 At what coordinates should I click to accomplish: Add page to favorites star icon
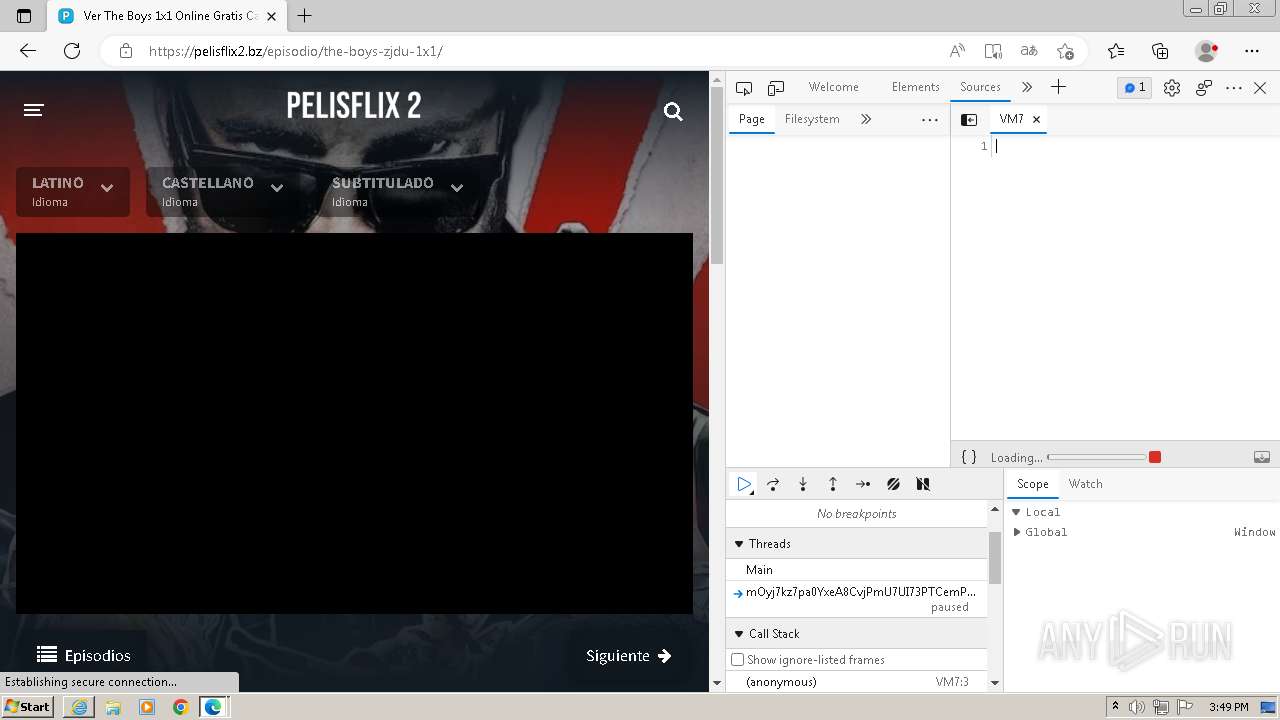coord(1065,51)
